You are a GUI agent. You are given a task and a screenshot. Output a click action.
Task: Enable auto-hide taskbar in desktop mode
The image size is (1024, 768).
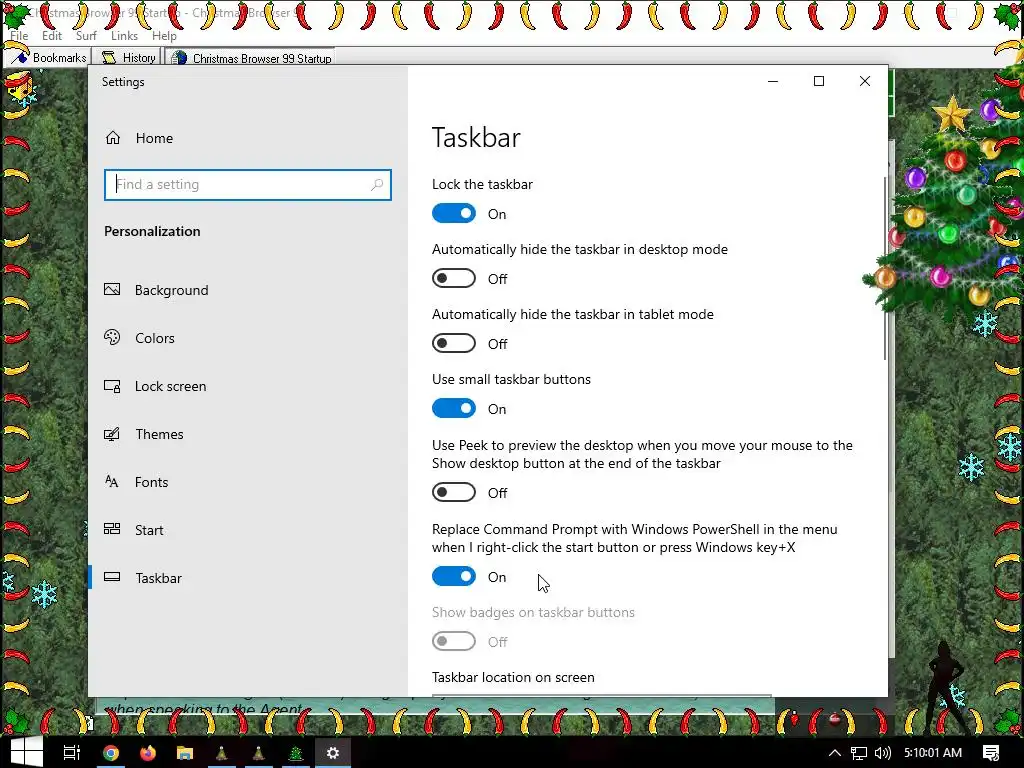454,279
